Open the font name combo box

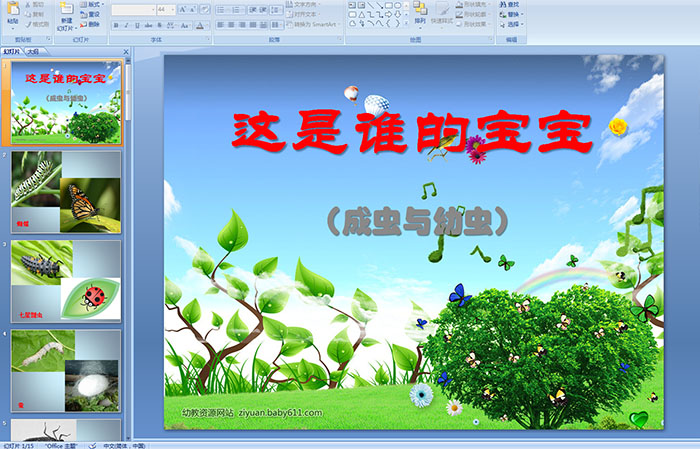(x=133, y=9)
